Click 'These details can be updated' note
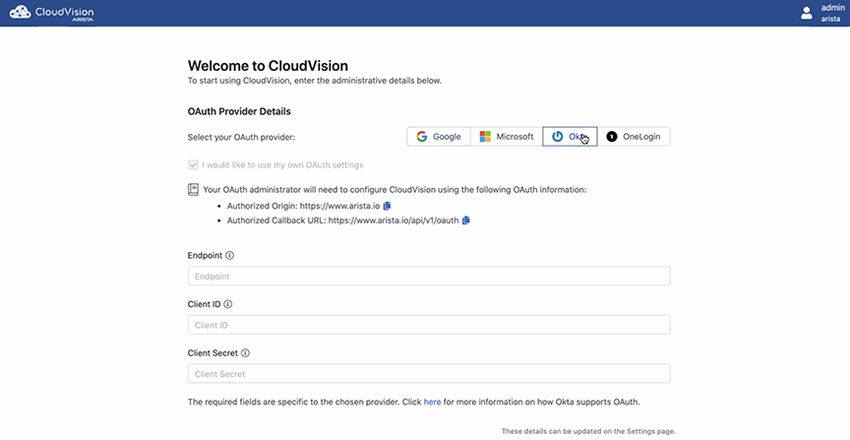Image resolution: width=850 pixels, height=440 pixels. pos(589,431)
